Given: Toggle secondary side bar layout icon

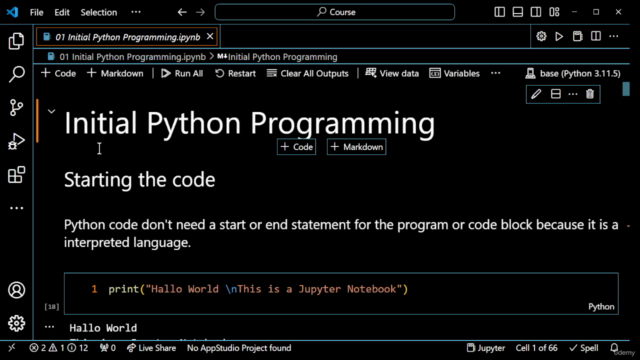Looking at the screenshot, I should [x=536, y=12].
